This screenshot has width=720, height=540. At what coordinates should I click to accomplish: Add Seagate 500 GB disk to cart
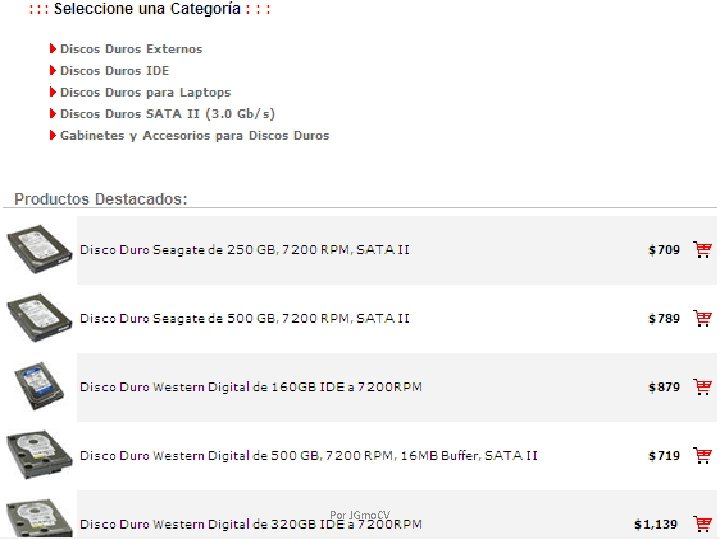pos(702,318)
